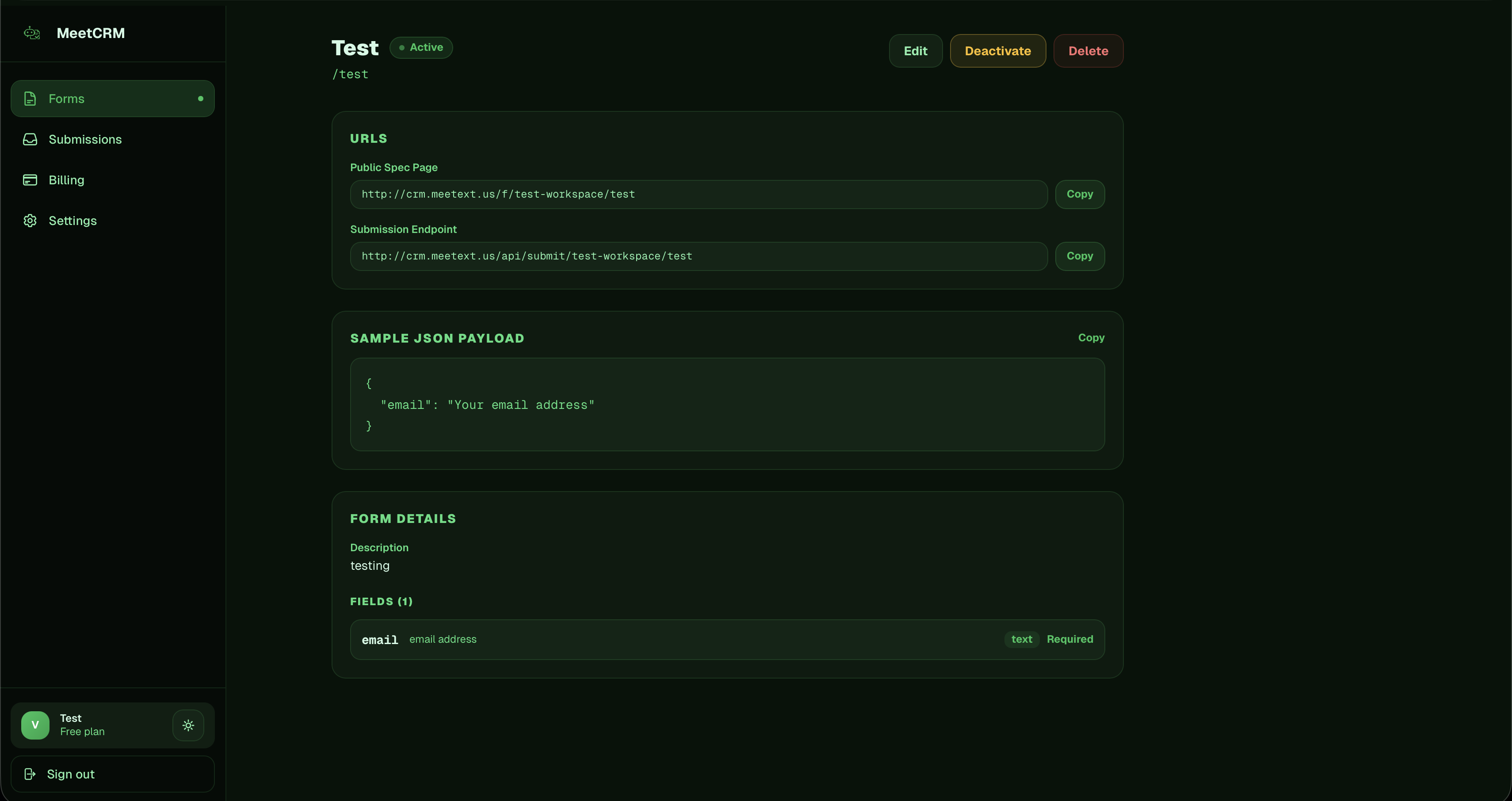1512x801 pixels.
Task: Click the green dot indicator next to Forms
Action: [x=201, y=98]
